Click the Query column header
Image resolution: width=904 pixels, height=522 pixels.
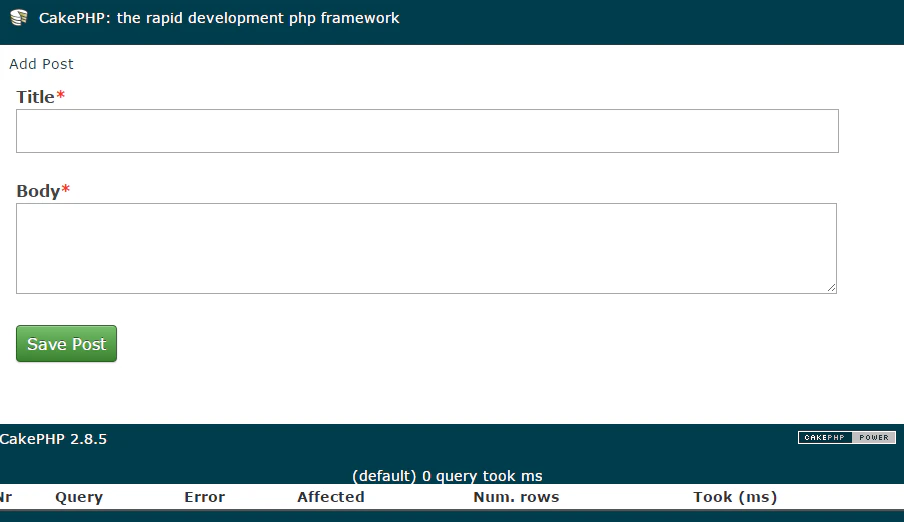point(79,497)
